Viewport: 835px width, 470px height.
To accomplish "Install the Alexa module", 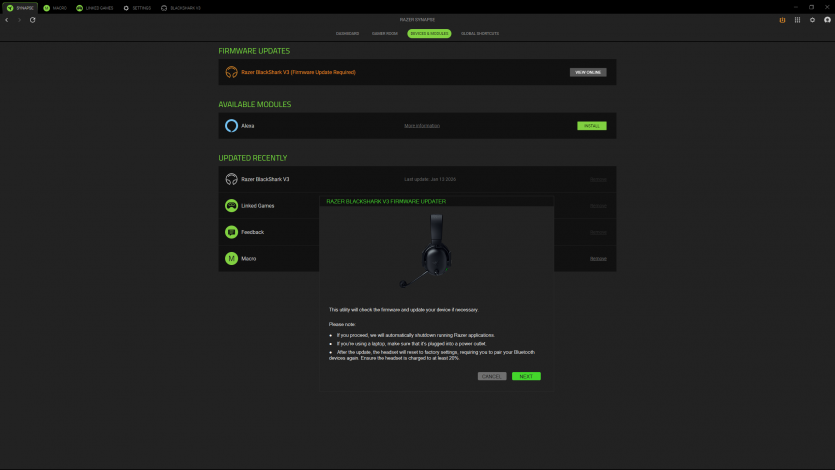I will point(591,126).
